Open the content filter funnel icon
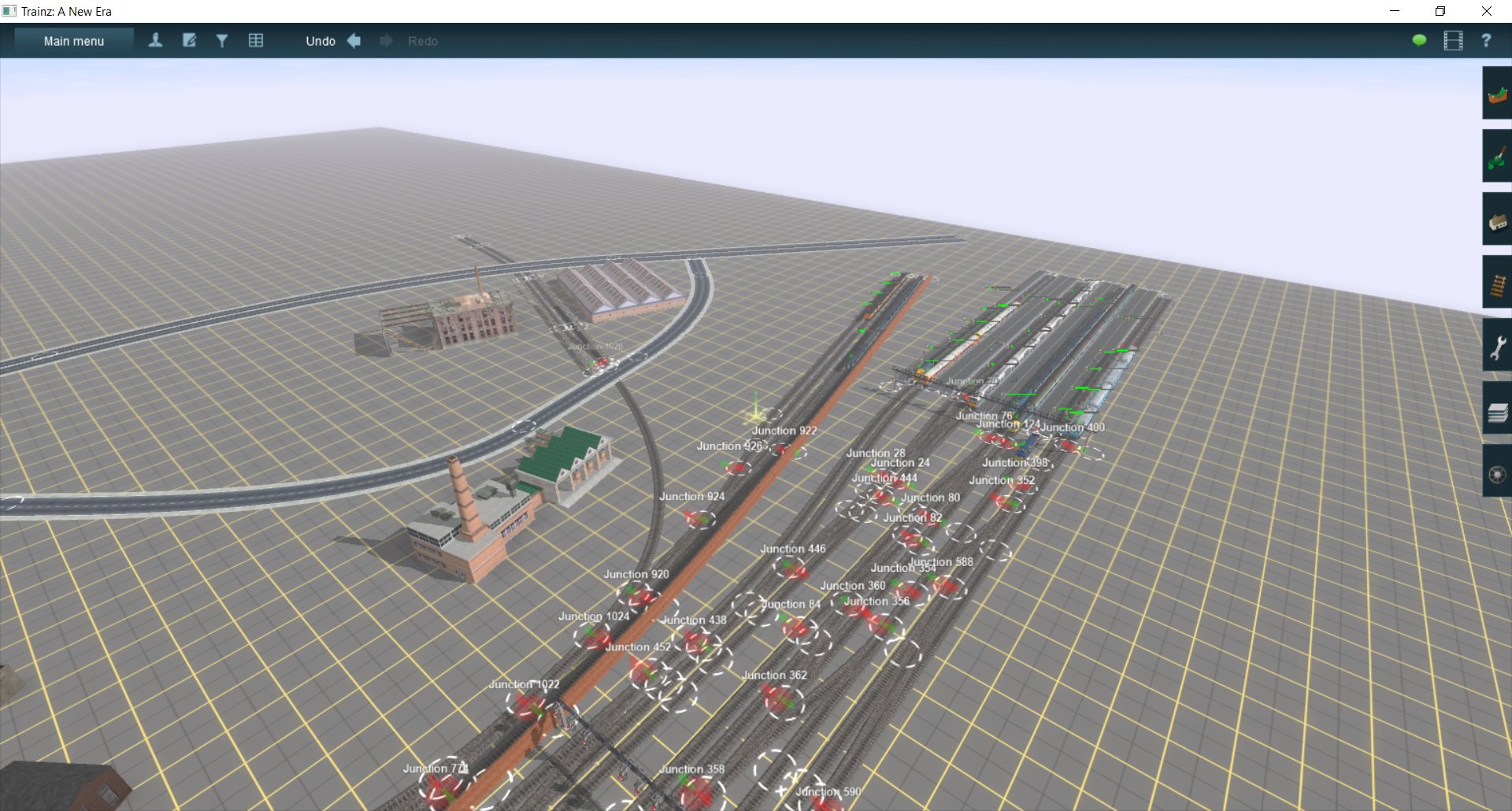 [222, 41]
